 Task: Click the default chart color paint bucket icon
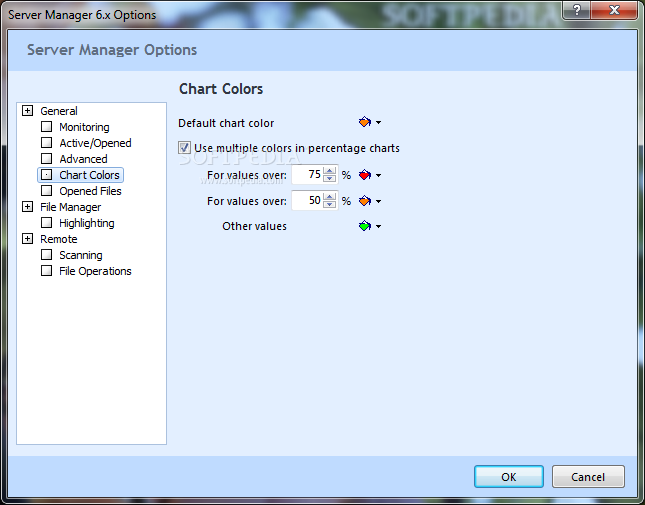click(x=364, y=122)
